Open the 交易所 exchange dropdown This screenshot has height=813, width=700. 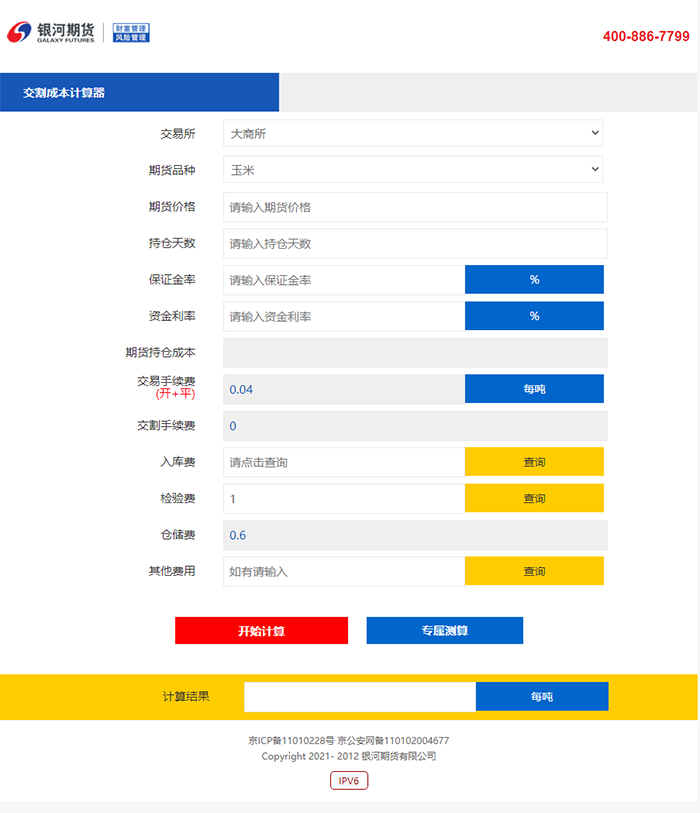[x=413, y=133]
